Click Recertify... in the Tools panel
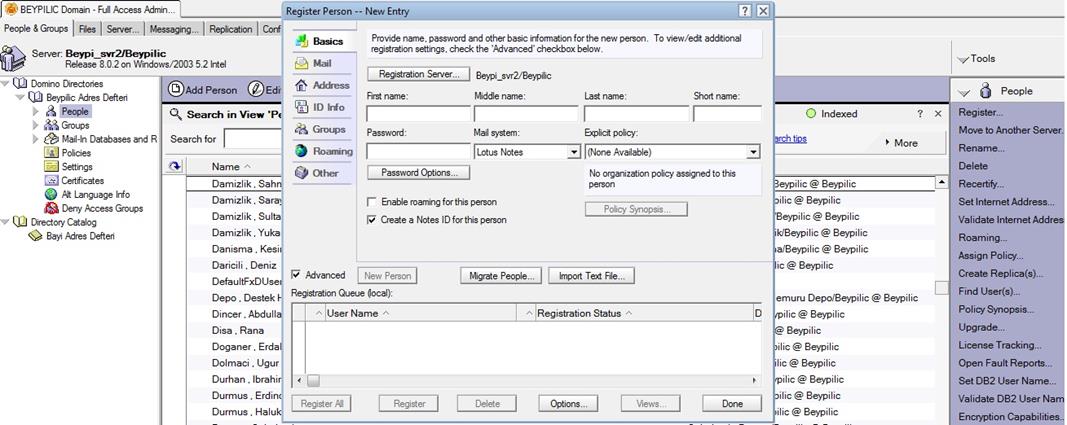Viewport: 1067px width, 425px height. pyautogui.click(x=981, y=184)
